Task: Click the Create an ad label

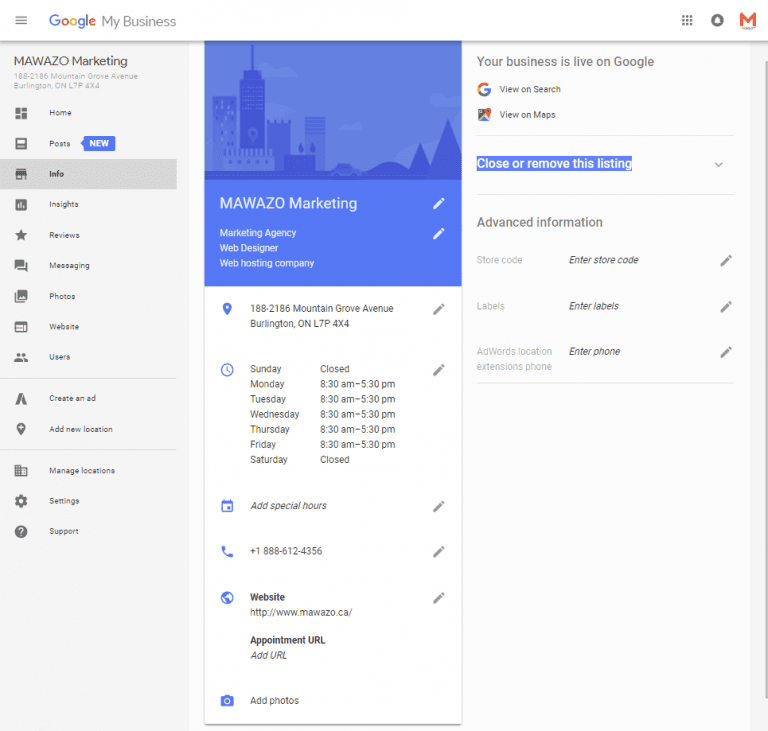Action: [72, 399]
